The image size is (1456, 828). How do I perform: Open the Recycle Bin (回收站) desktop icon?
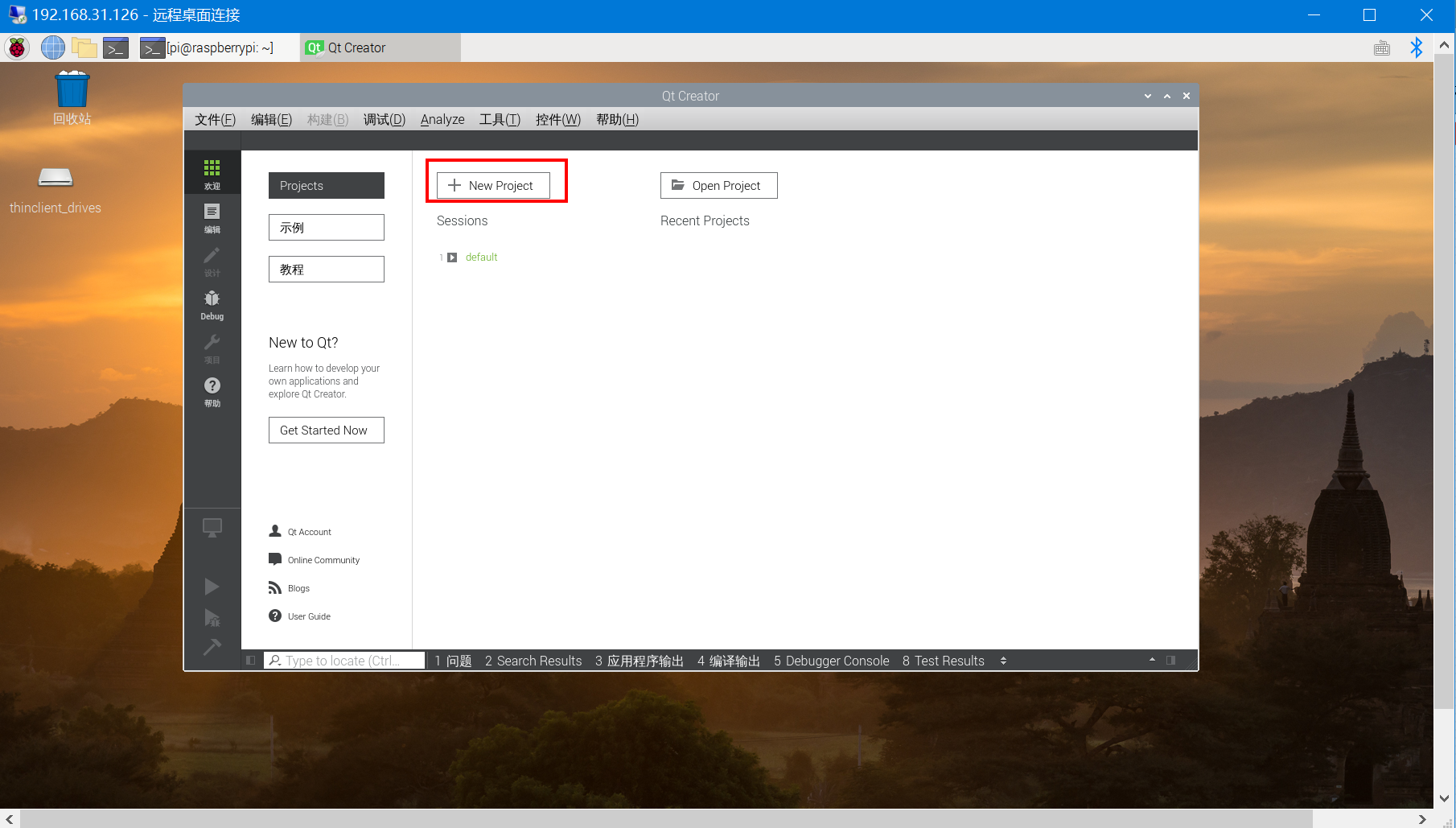tap(72, 97)
